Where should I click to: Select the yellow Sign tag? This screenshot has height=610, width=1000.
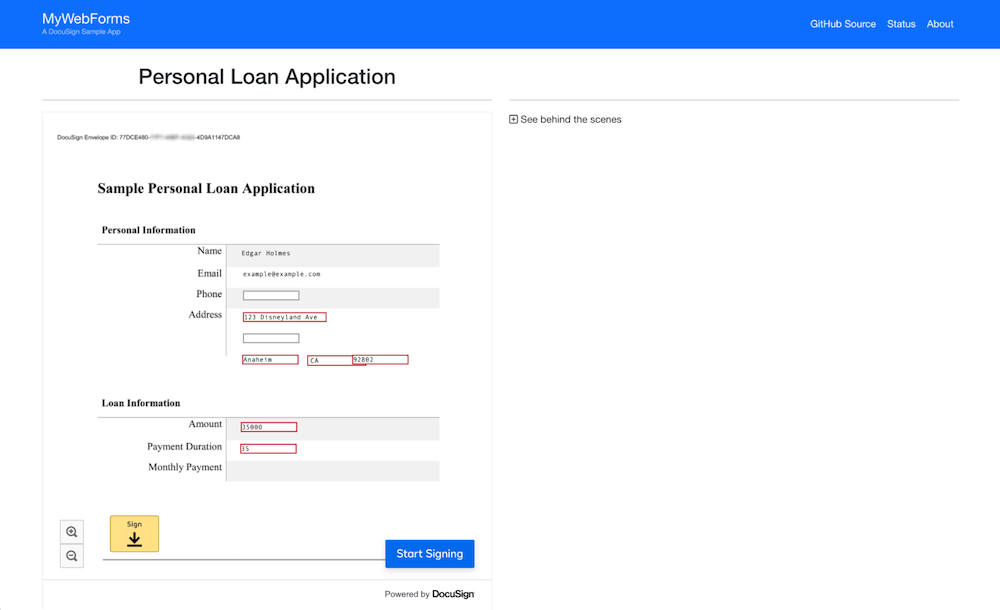pos(133,533)
